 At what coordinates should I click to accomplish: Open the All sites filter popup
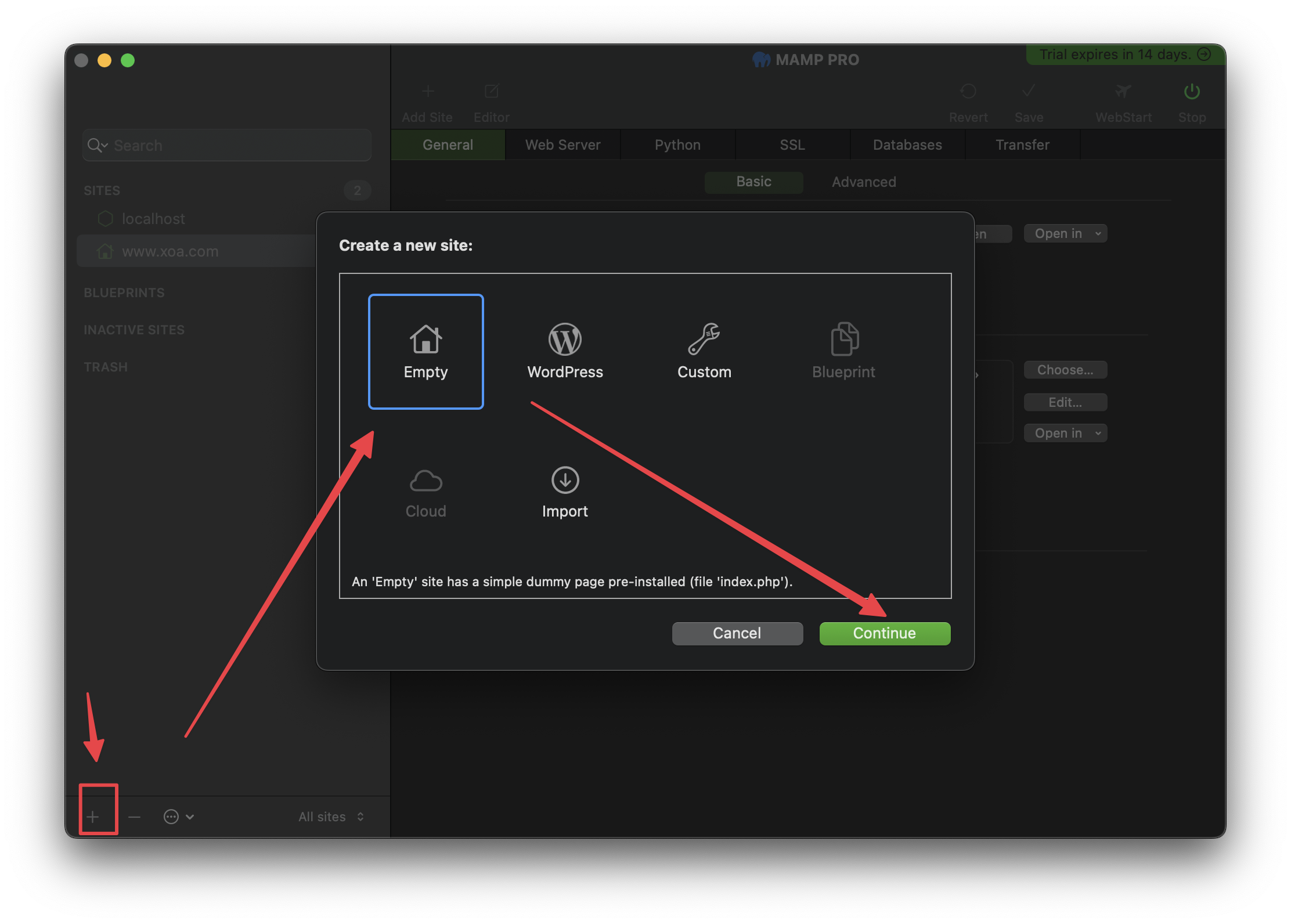pyautogui.click(x=331, y=817)
